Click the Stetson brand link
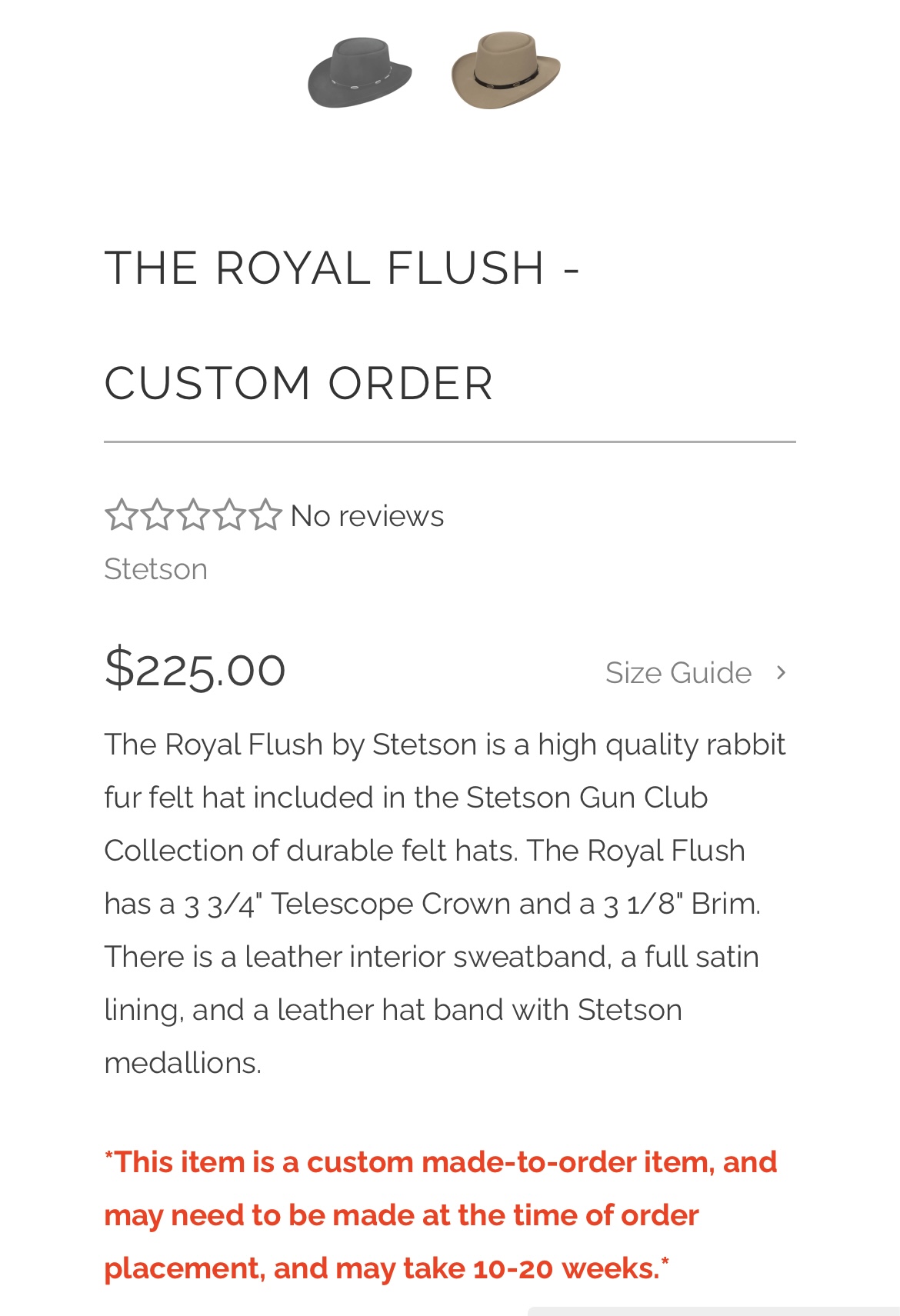 [x=156, y=569]
